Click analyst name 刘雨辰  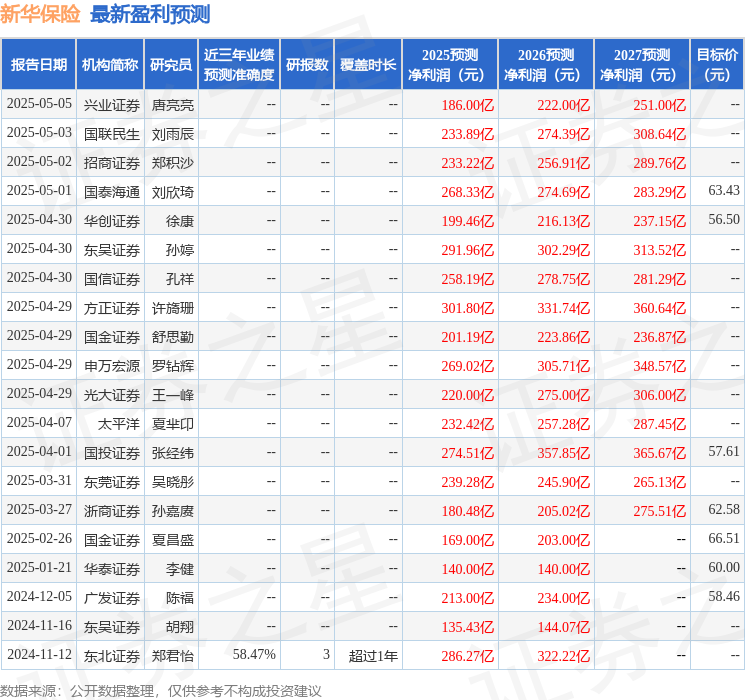(x=172, y=134)
